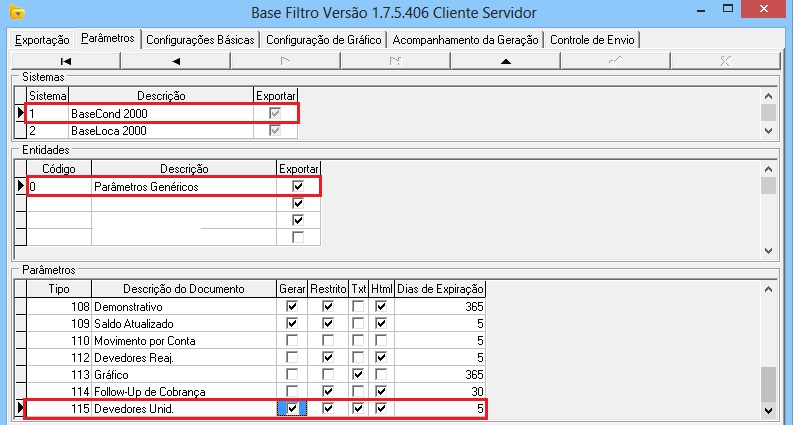Click the Descrição do Documento column header
This screenshot has height=425, width=794.
[x=184, y=289]
